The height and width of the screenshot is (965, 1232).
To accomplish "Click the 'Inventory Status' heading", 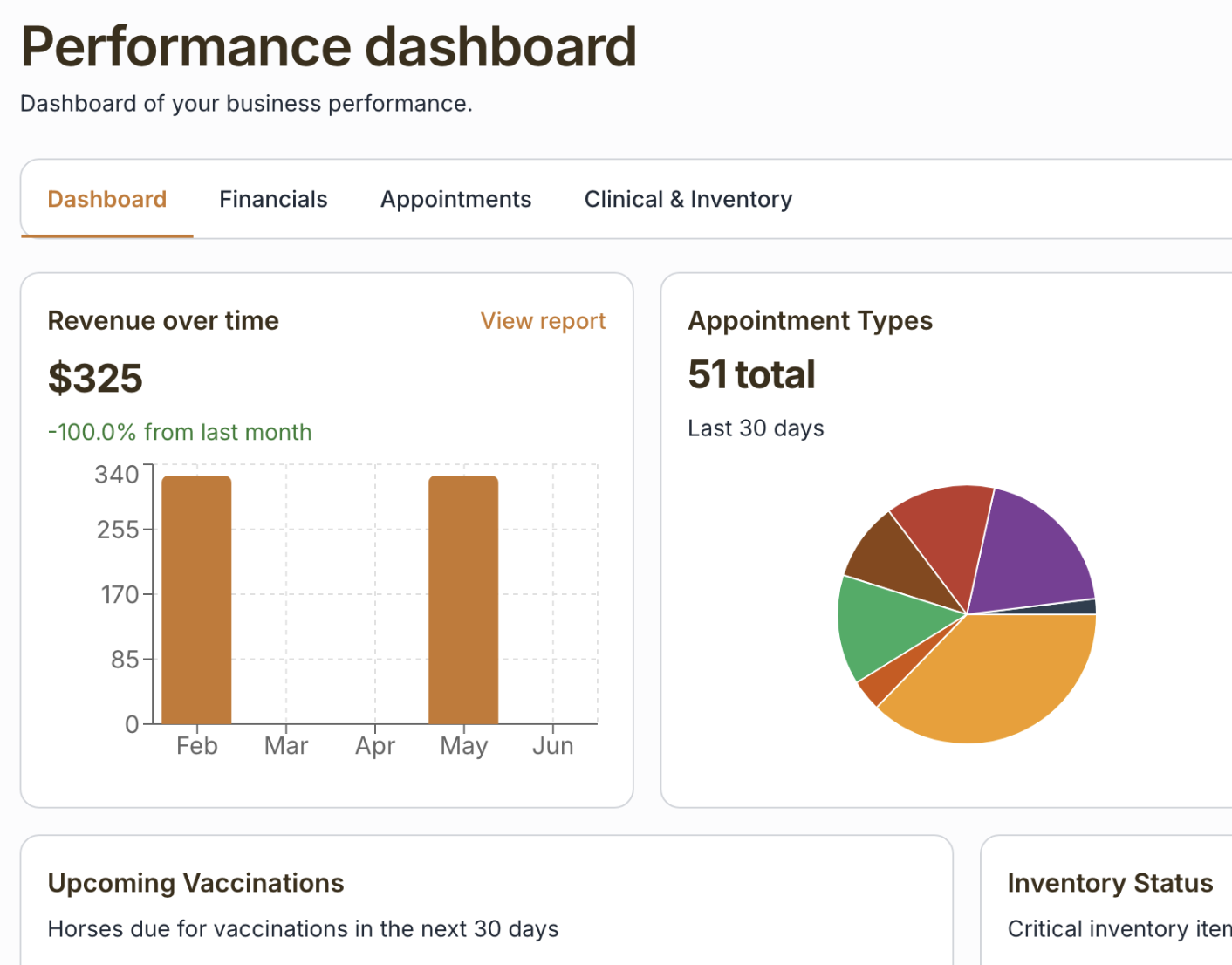I will click(1110, 883).
